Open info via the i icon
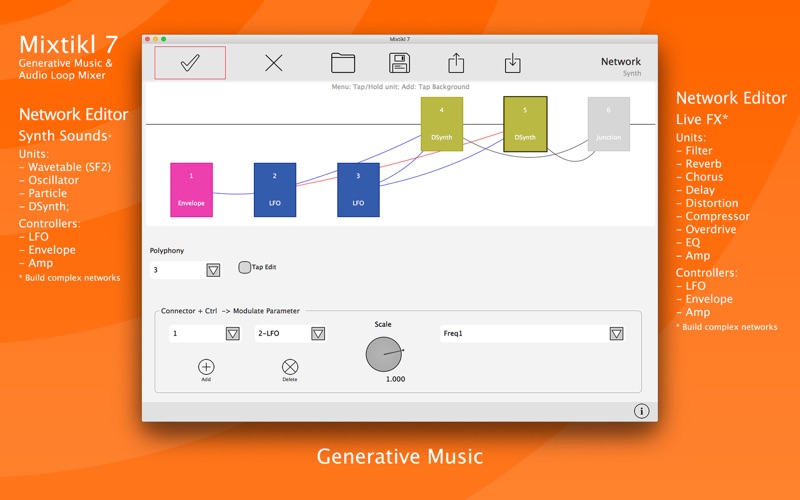Screen dimensions: 800x500 (641, 411)
